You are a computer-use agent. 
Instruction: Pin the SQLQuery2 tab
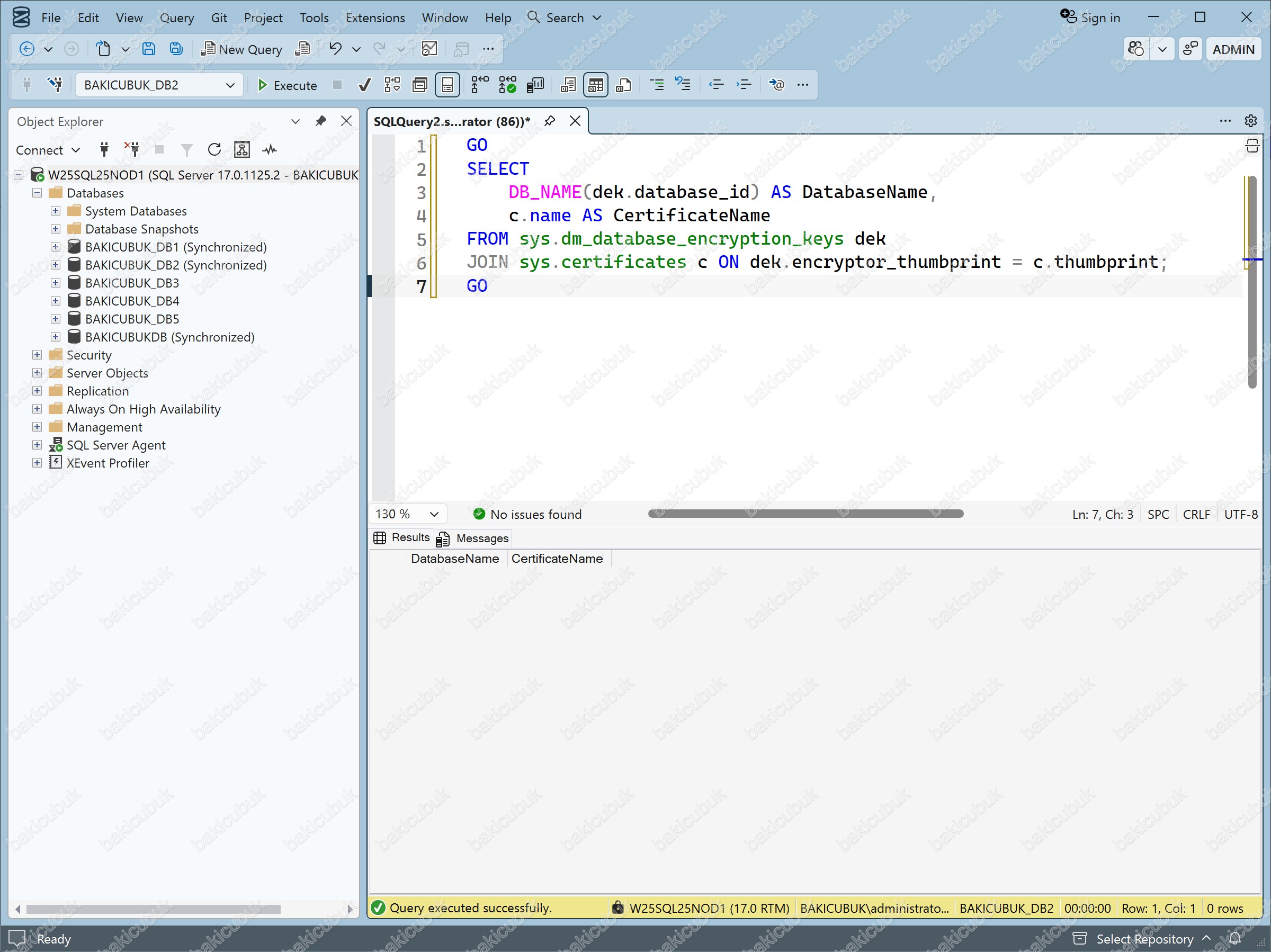(549, 121)
